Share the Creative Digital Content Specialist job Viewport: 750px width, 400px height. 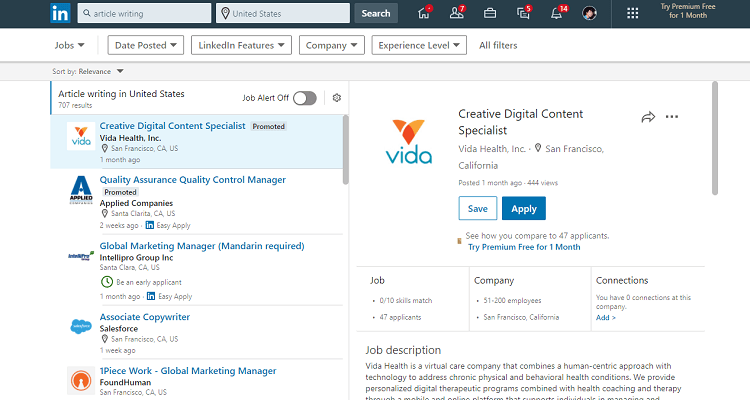[x=648, y=117]
